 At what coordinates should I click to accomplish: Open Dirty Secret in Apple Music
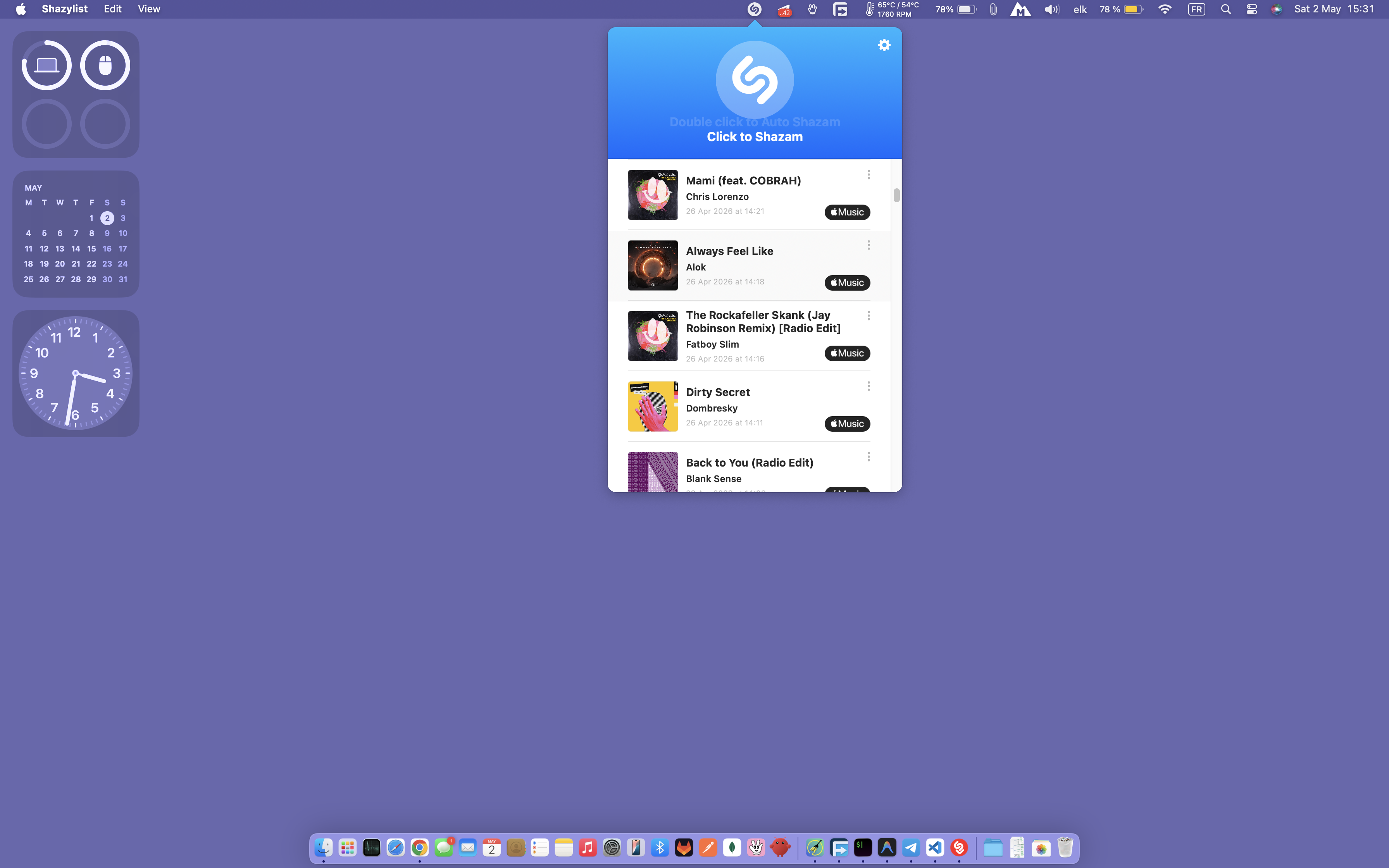click(847, 424)
